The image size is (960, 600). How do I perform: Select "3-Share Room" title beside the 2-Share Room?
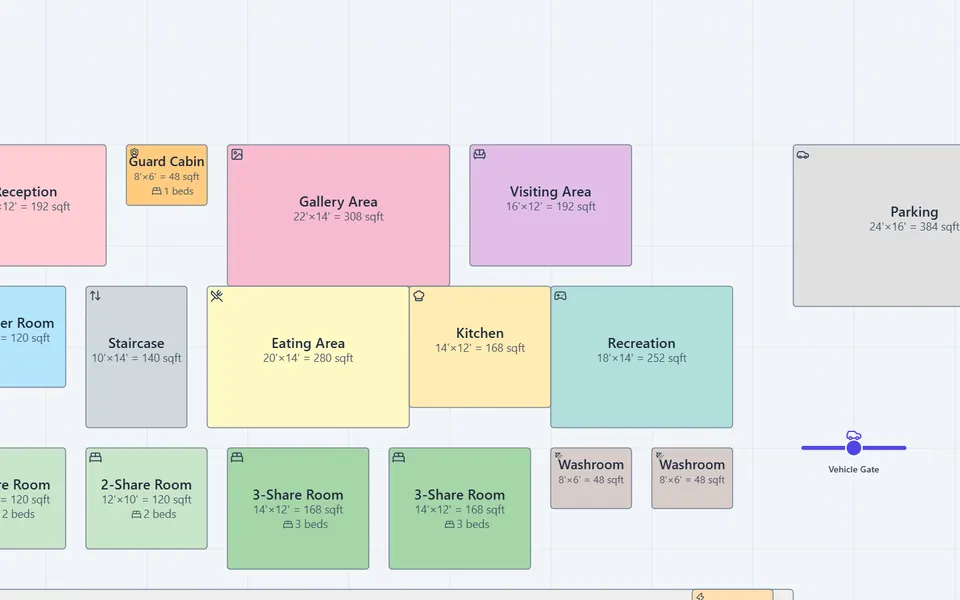pos(298,495)
